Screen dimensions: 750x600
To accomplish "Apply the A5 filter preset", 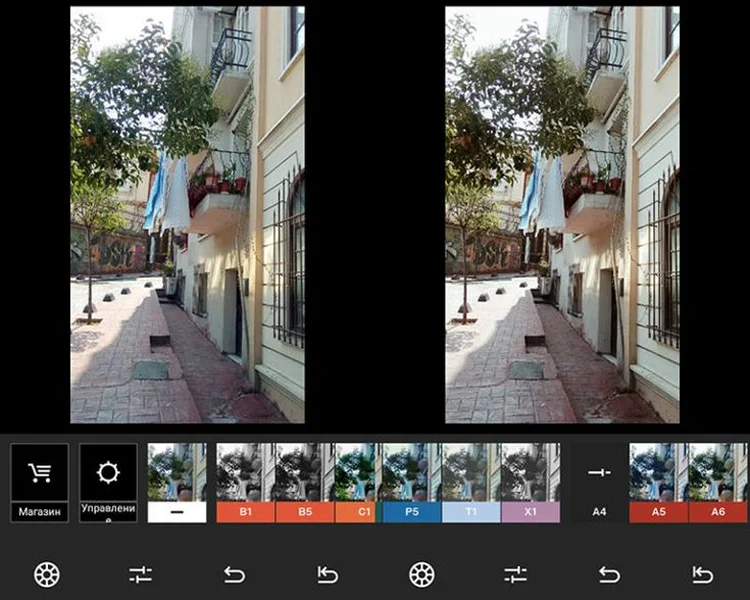I will click(658, 482).
